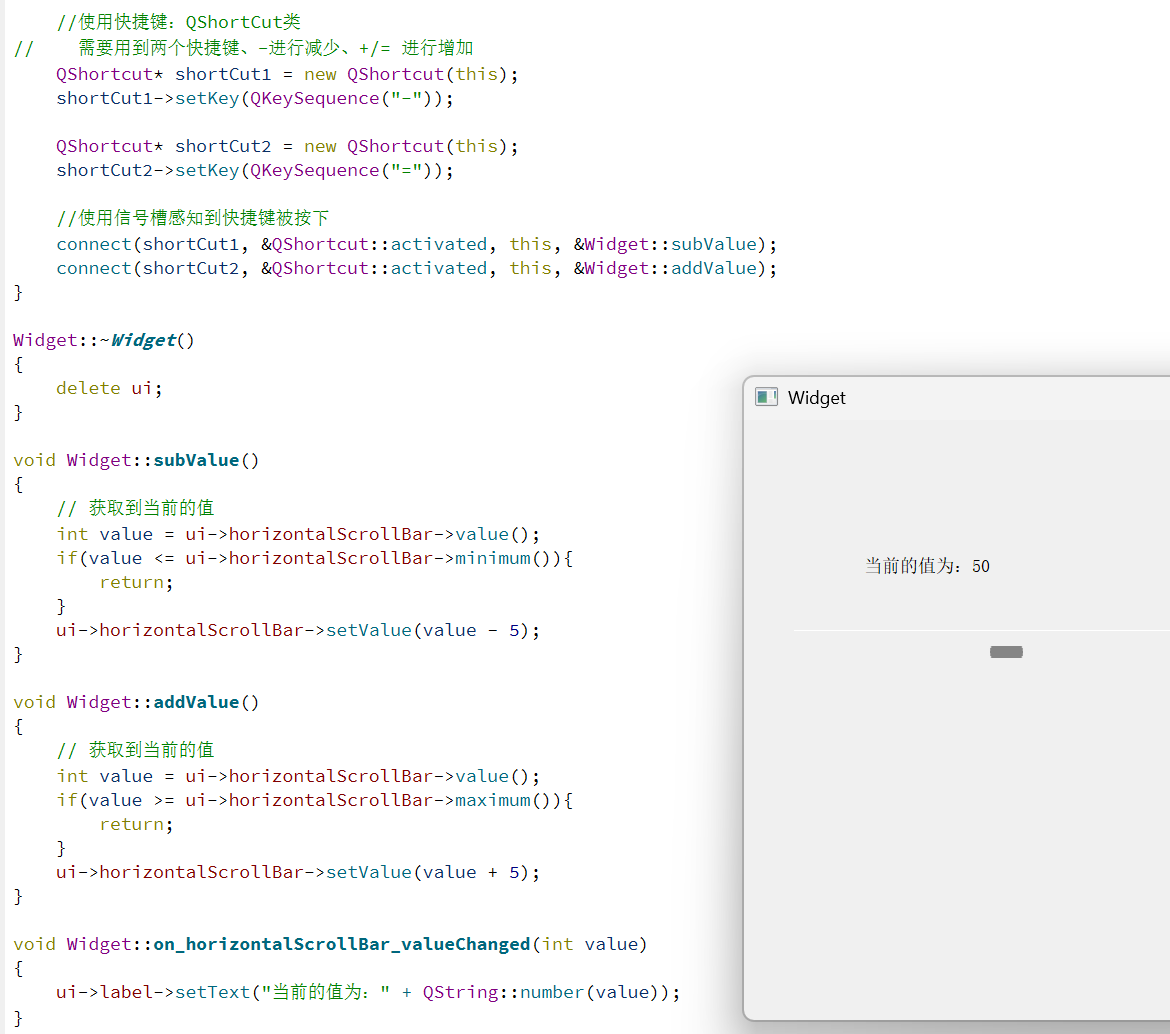Click the Widget window icon in title bar
This screenshot has width=1170, height=1034.
point(766,397)
